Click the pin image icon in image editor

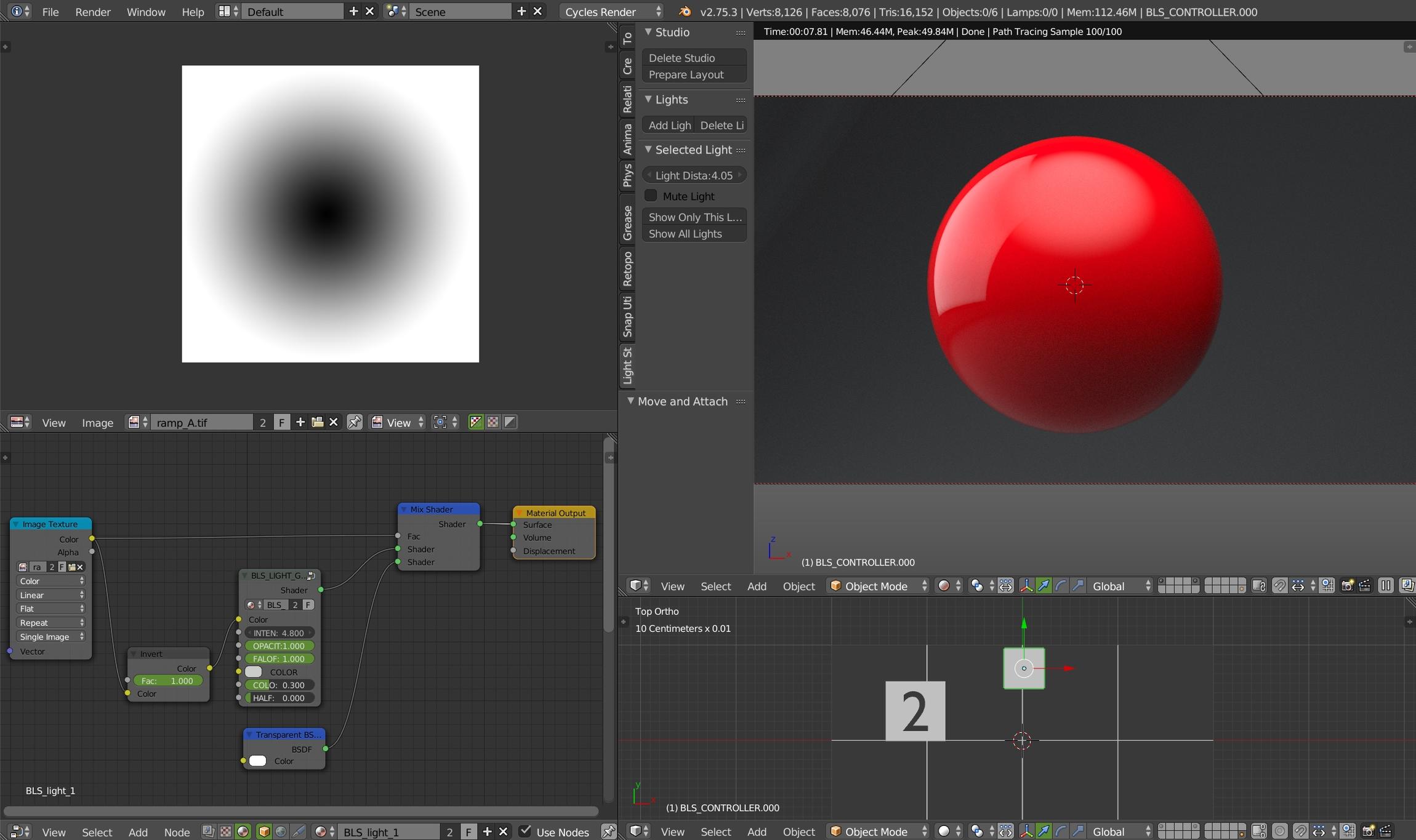coord(355,422)
